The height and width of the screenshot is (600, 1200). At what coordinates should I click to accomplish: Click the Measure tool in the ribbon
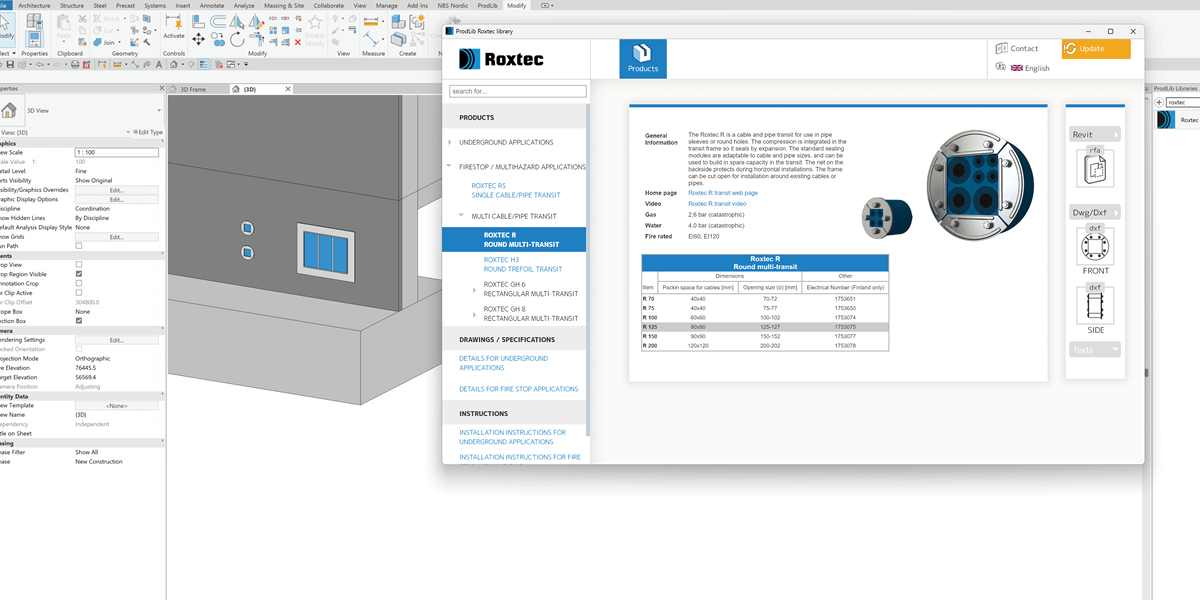click(373, 38)
